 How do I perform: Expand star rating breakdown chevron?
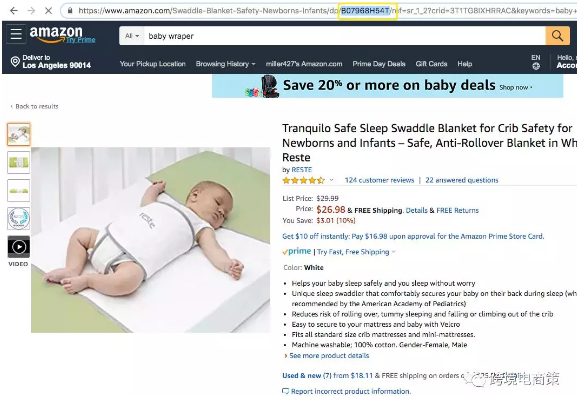tap(331, 180)
